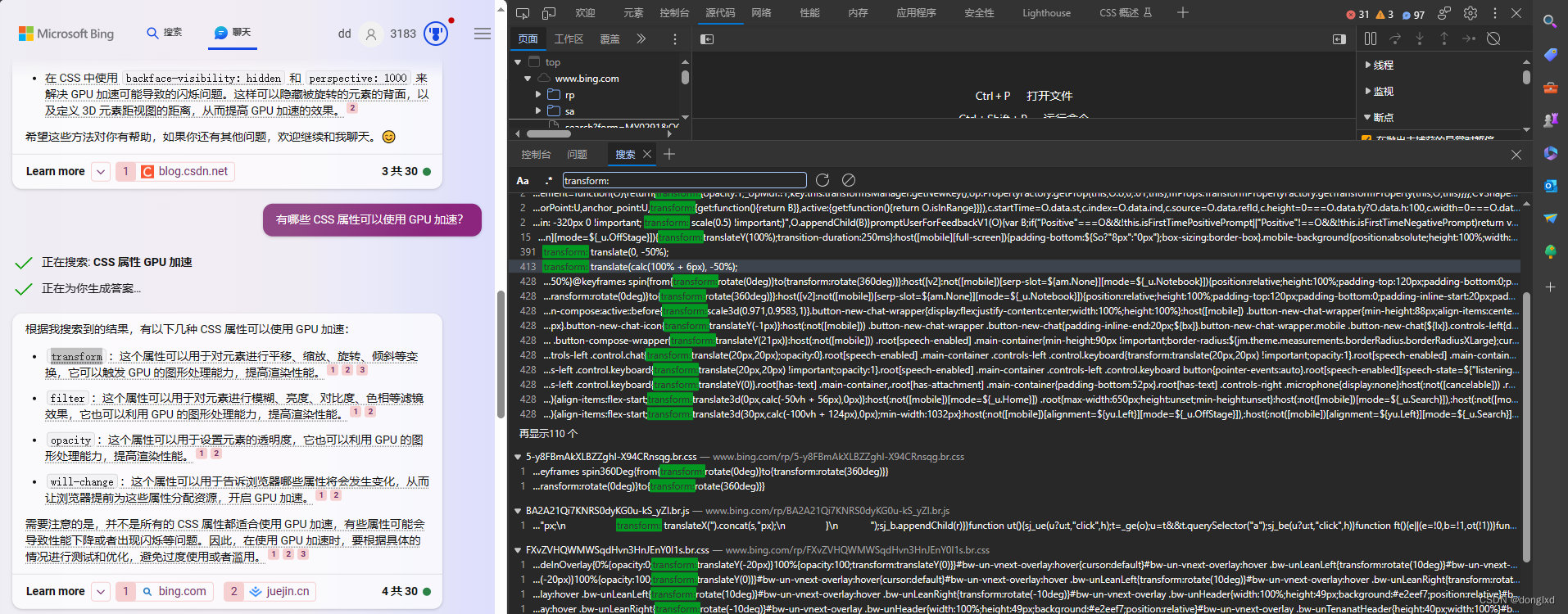
Task: Collapse BA2A21Qi7KNRS0dyKG0u search result file
Action: (x=518, y=511)
